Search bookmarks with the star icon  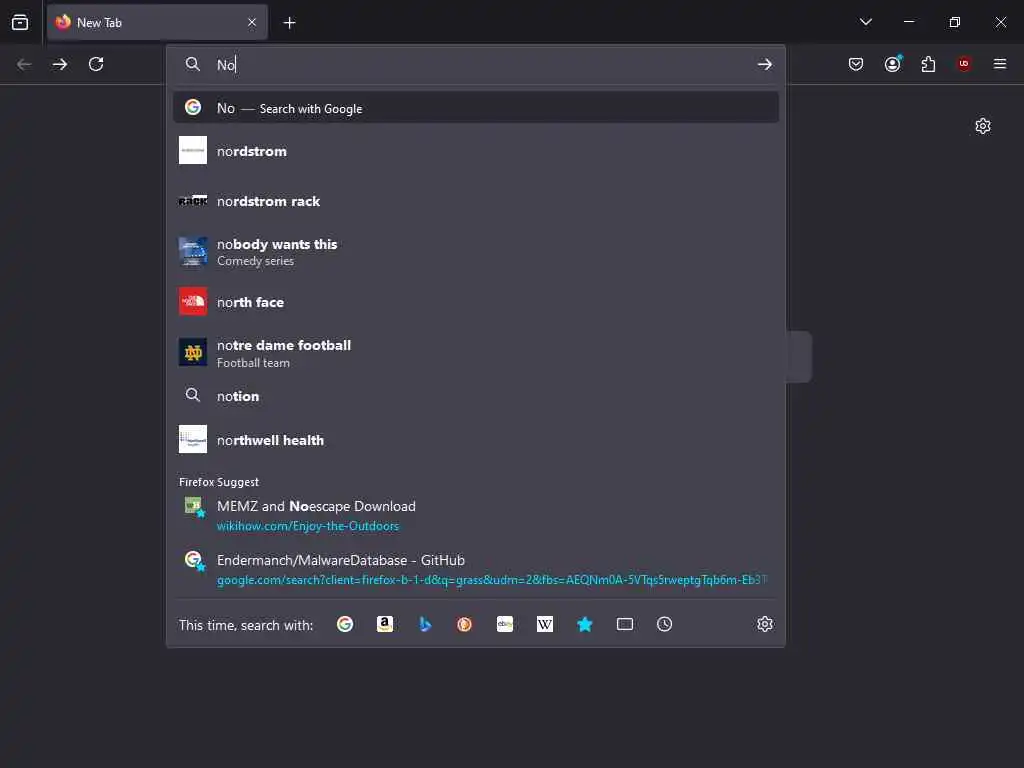click(584, 624)
